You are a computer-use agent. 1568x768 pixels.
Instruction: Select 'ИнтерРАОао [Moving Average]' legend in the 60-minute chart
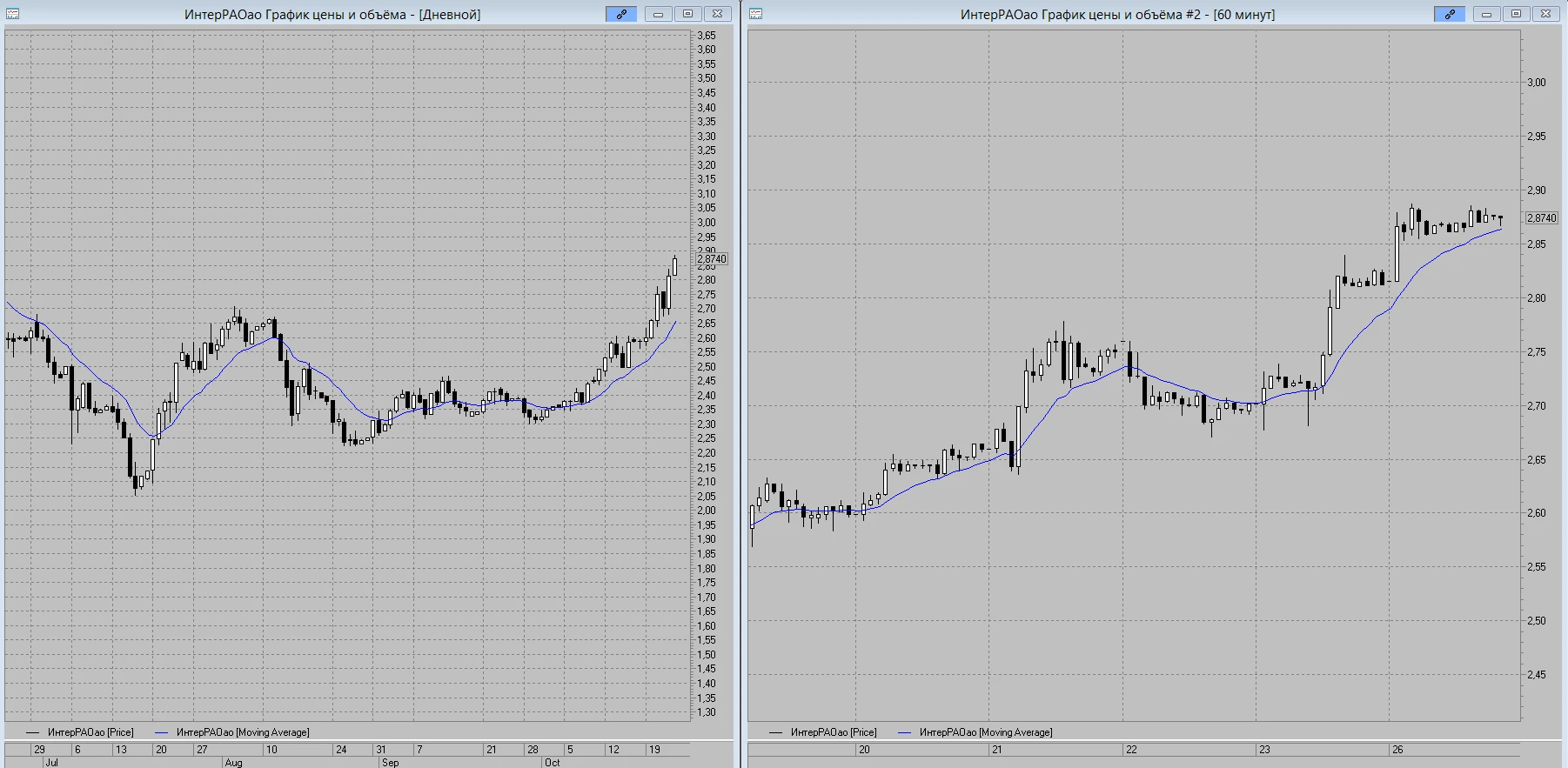[986, 732]
